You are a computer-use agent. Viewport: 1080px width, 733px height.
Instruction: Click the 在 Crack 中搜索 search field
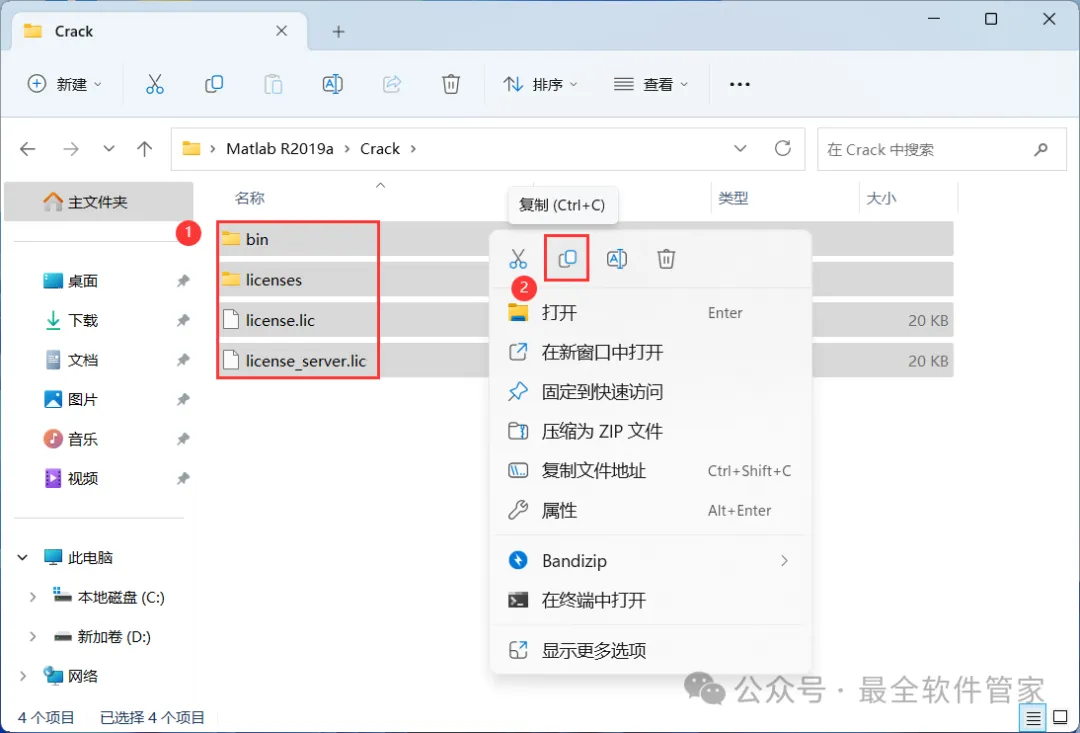942,149
